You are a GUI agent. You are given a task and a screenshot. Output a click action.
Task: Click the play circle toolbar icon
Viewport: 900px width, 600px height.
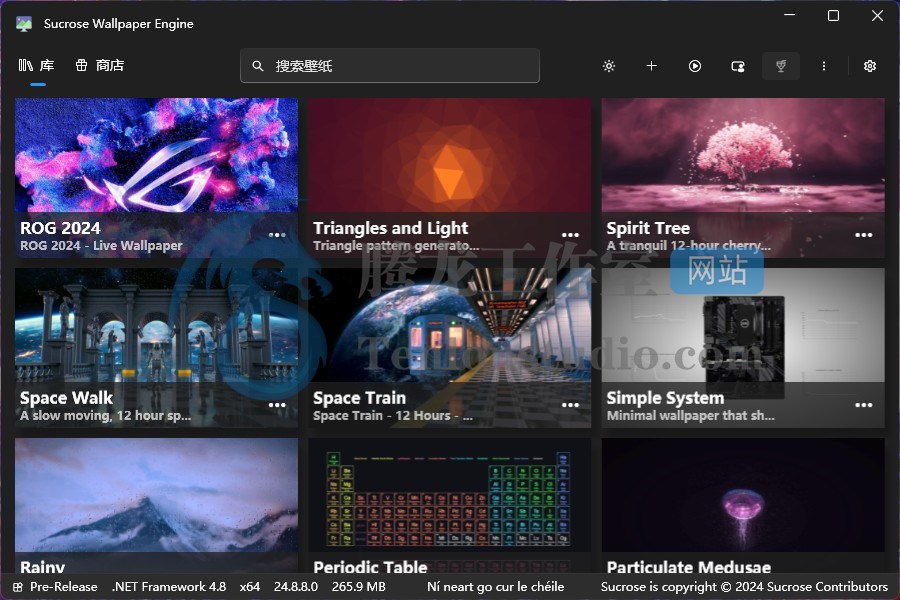pos(695,66)
